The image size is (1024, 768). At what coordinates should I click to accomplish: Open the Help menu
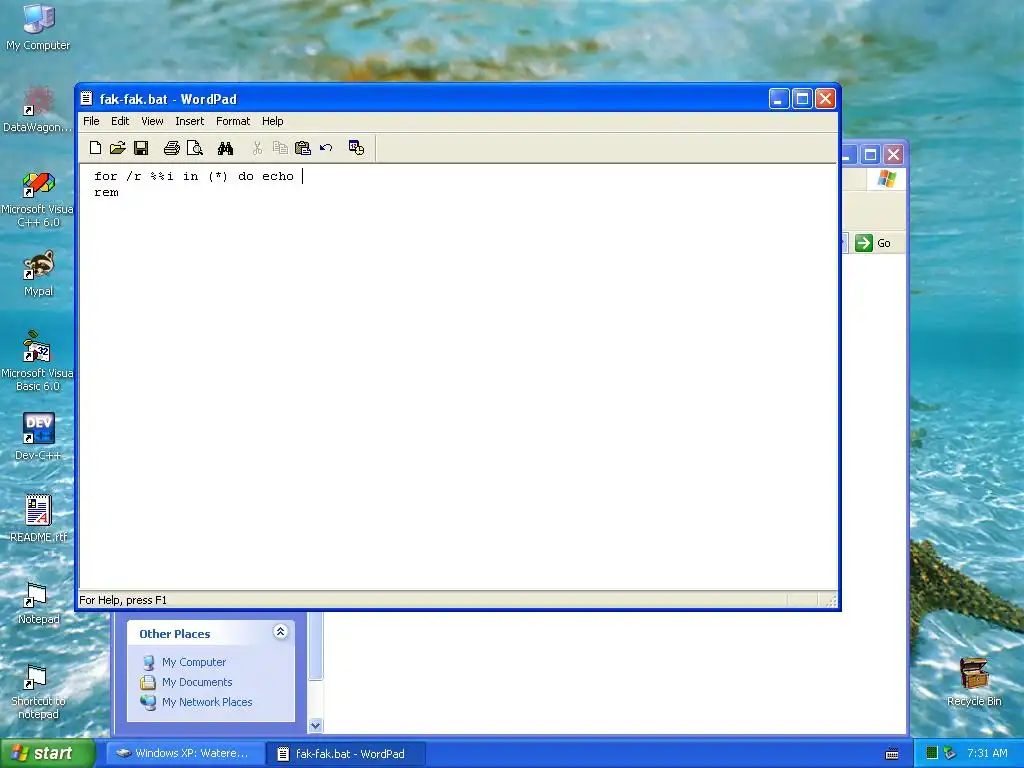[x=272, y=121]
